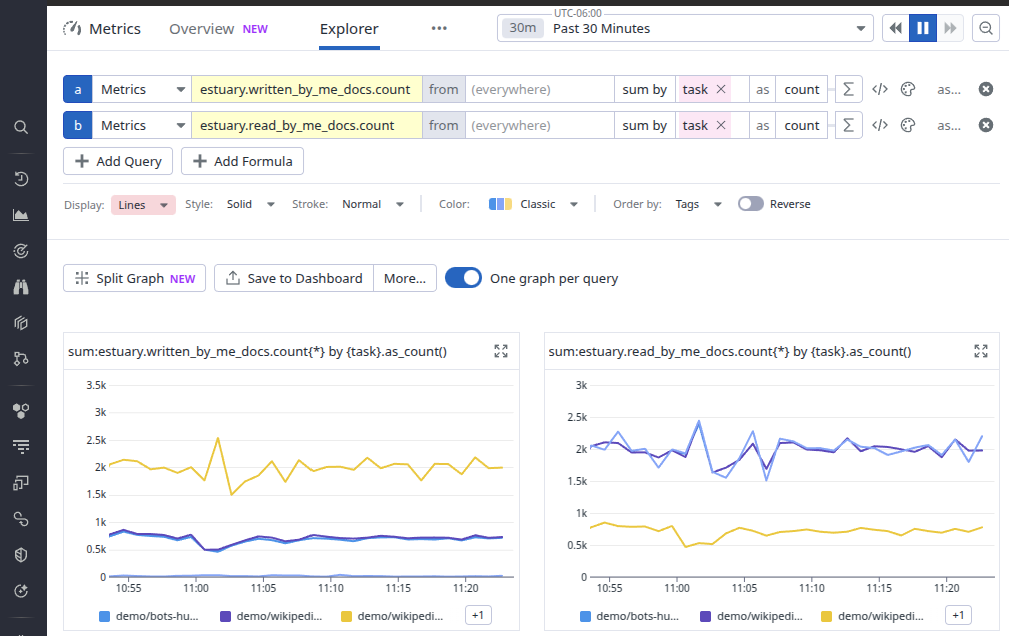1009x636 pixels.
Task: Open the Stroke Normal dropdown
Action: pyautogui.click(x=373, y=204)
